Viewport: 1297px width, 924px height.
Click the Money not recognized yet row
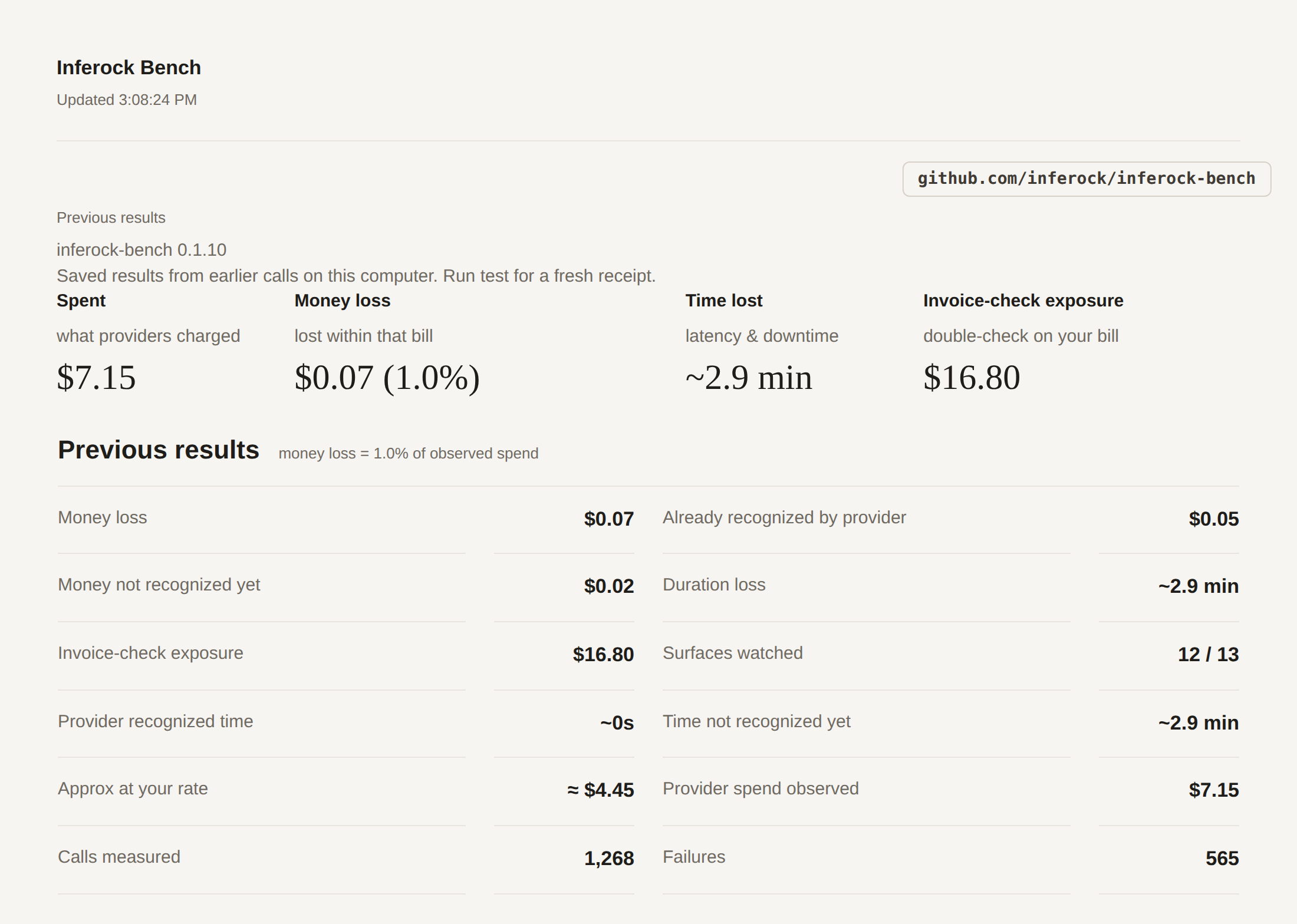click(345, 586)
